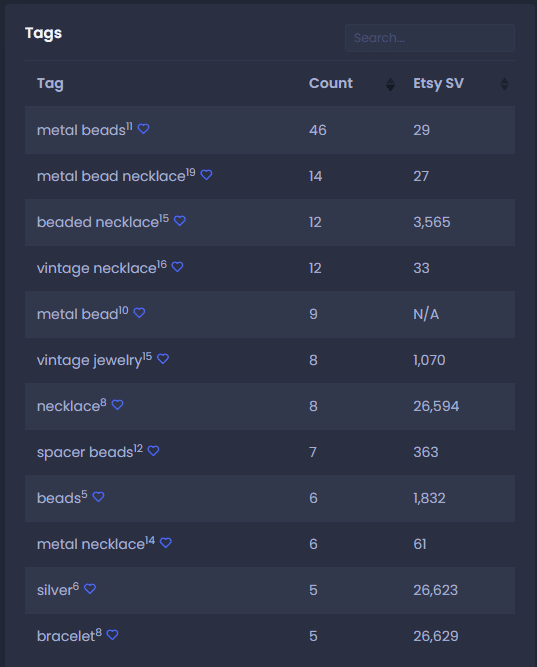Click the Tag column header
537x667 pixels.
50,83
